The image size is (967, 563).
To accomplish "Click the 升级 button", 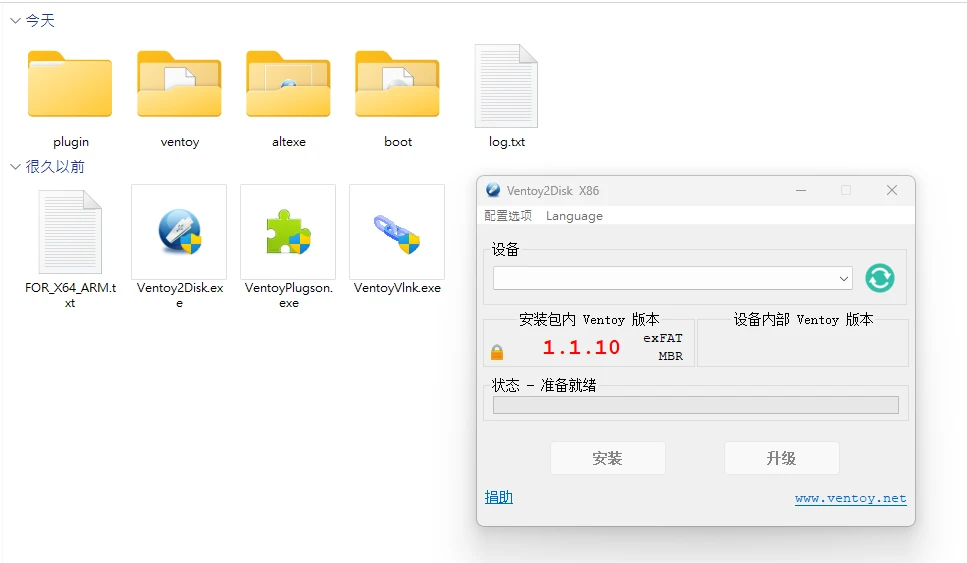I will coord(781,458).
